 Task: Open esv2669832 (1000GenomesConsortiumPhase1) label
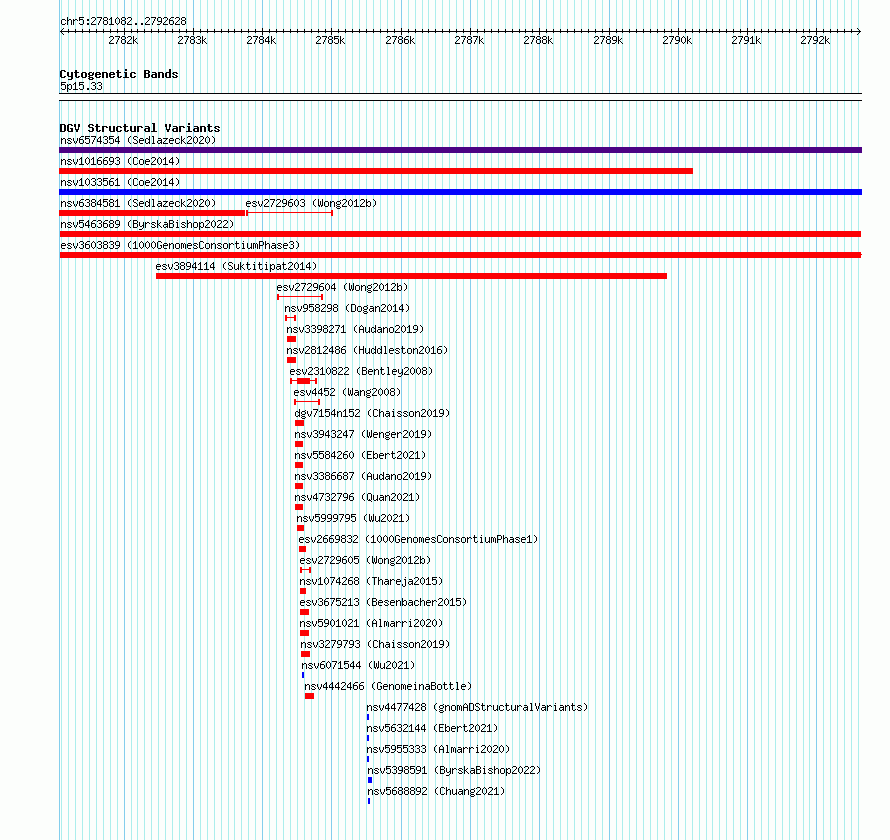418,539
